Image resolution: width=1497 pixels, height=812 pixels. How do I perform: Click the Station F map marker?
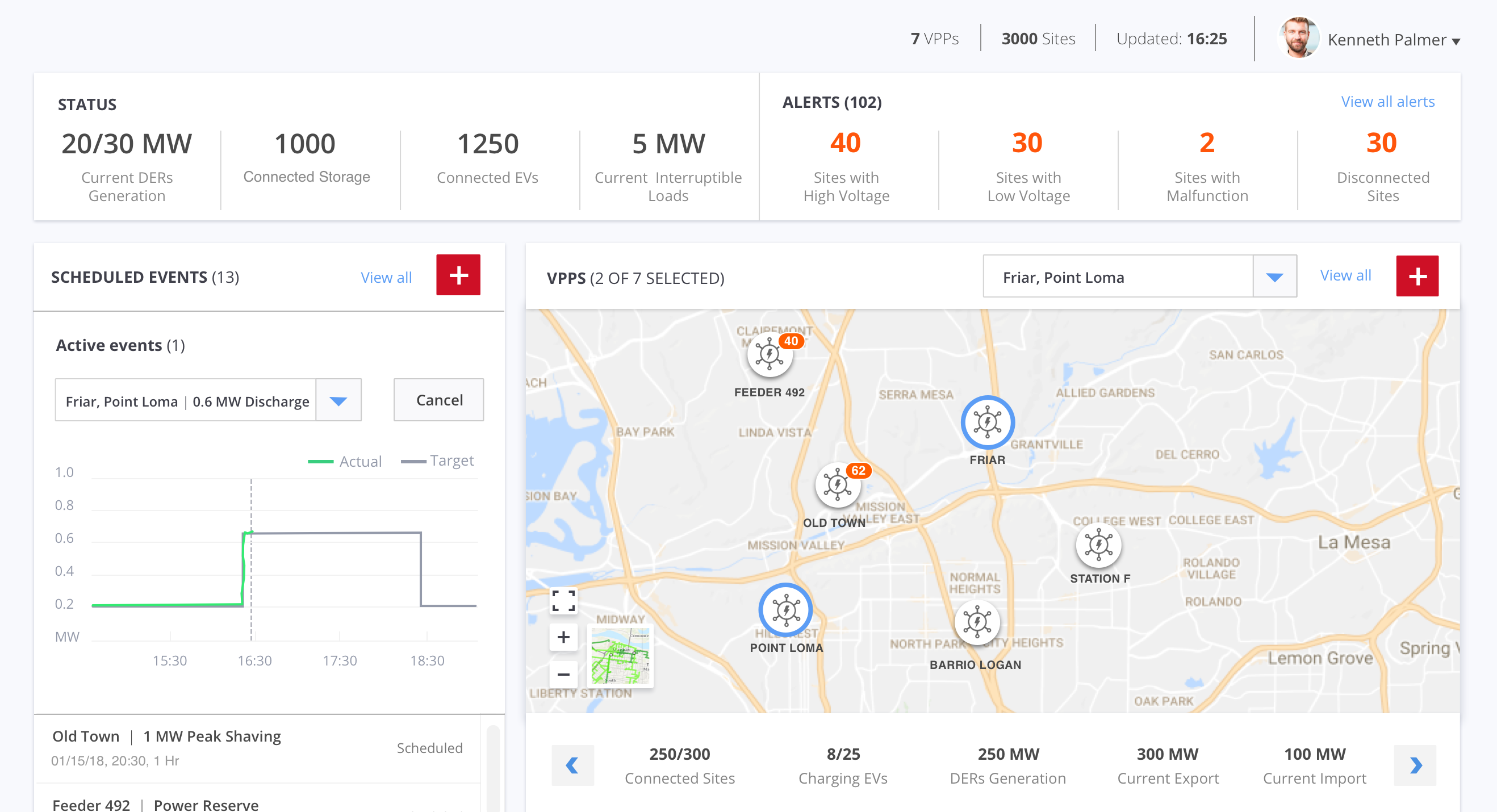1098,546
